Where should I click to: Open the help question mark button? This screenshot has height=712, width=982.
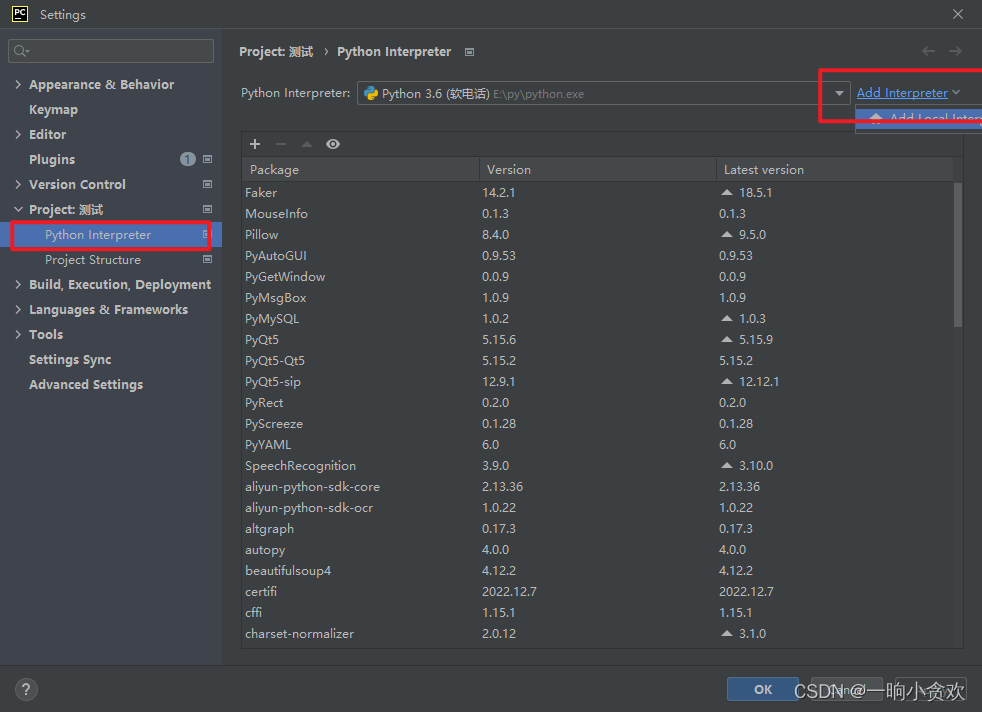pyautogui.click(x=26, y=689)
